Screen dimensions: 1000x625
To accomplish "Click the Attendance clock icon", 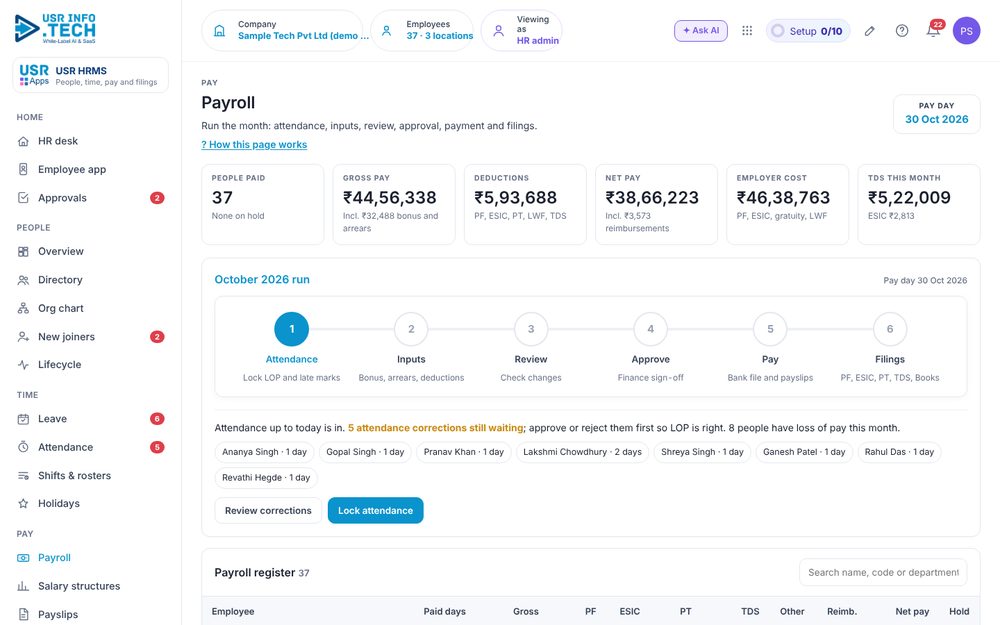I will pyautogui.click(x=23, y=447).
